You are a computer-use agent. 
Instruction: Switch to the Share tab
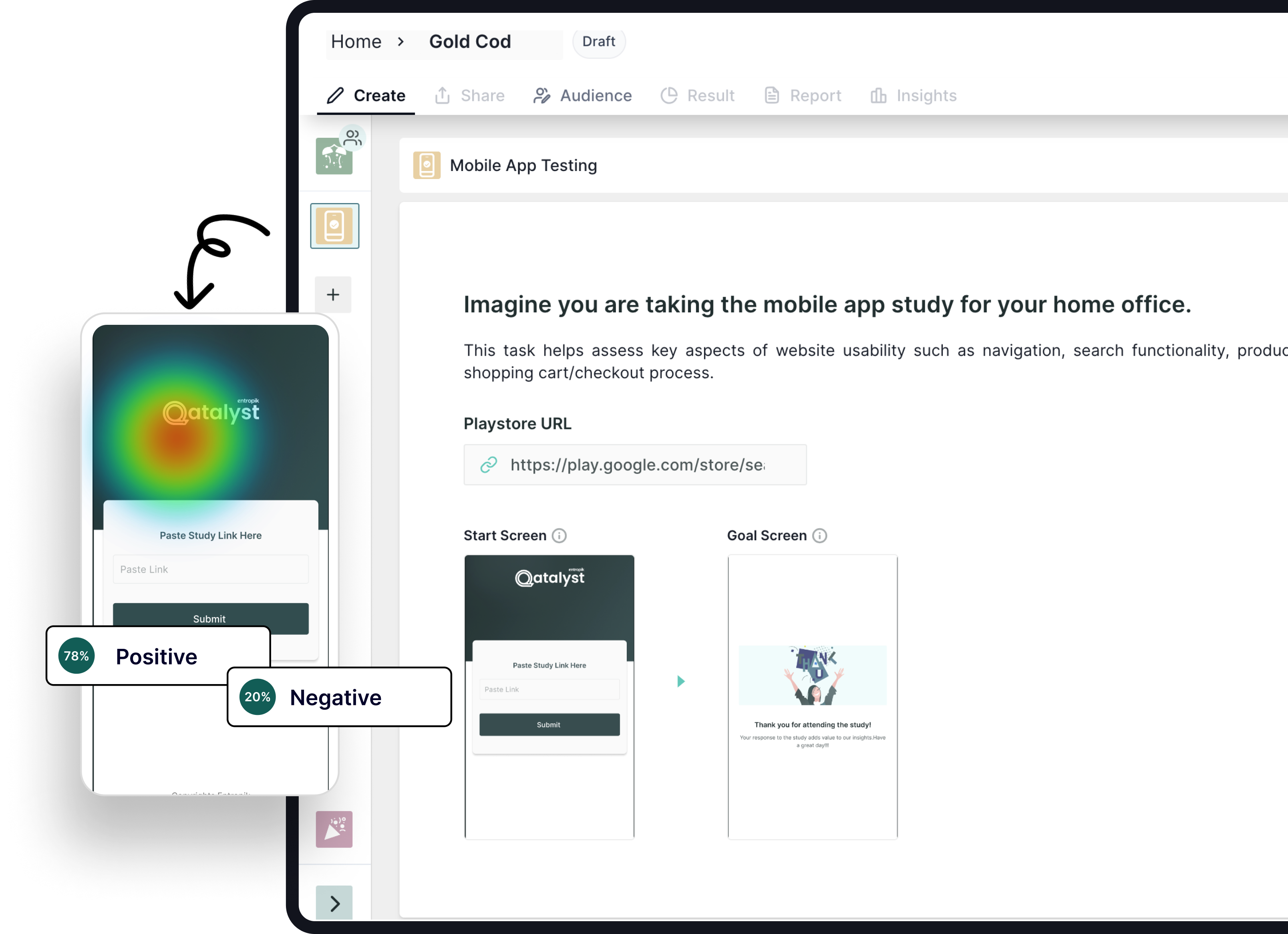pyautogui.click(x=470, y=95)
